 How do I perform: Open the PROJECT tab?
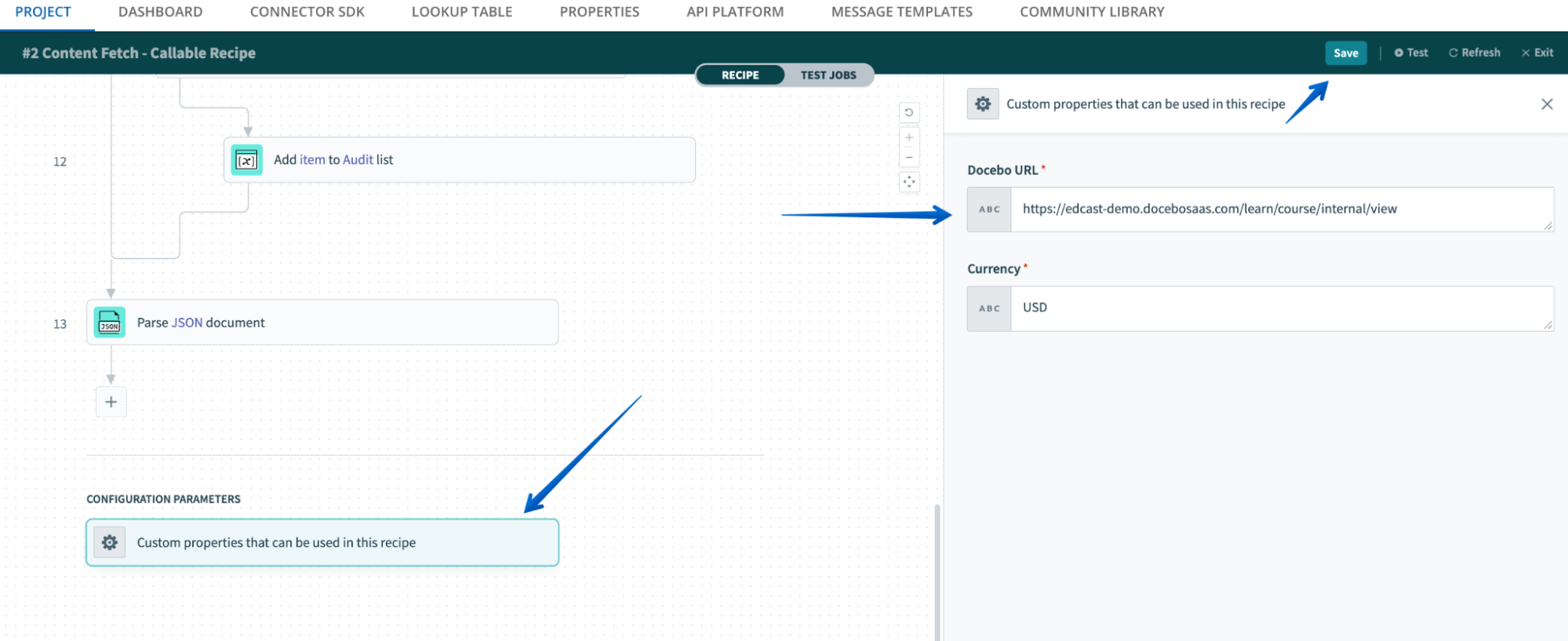pyautogui.click(x=43, y=12)
